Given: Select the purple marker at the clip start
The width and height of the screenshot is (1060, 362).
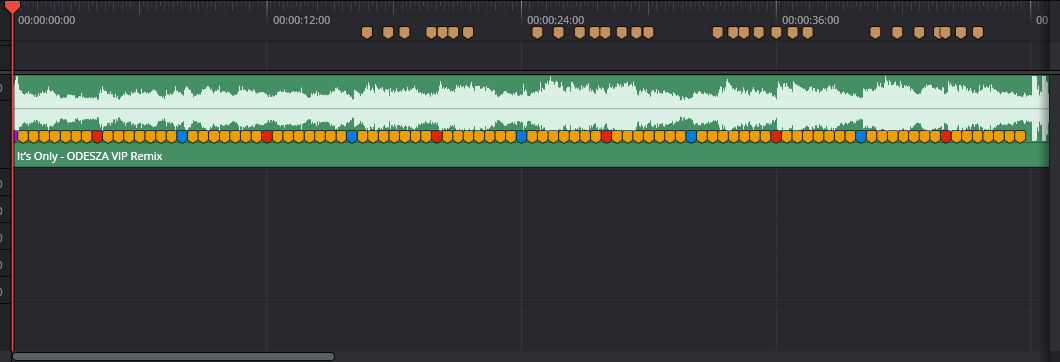Looking at the screenshot, I should click(x=15, y=136).
